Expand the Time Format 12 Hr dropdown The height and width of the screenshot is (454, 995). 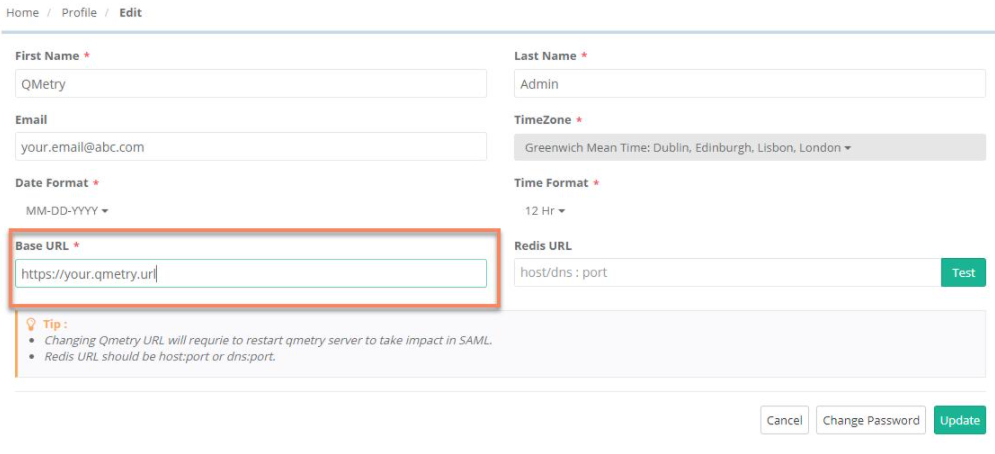pyautogui.click(x=544, y=211)
